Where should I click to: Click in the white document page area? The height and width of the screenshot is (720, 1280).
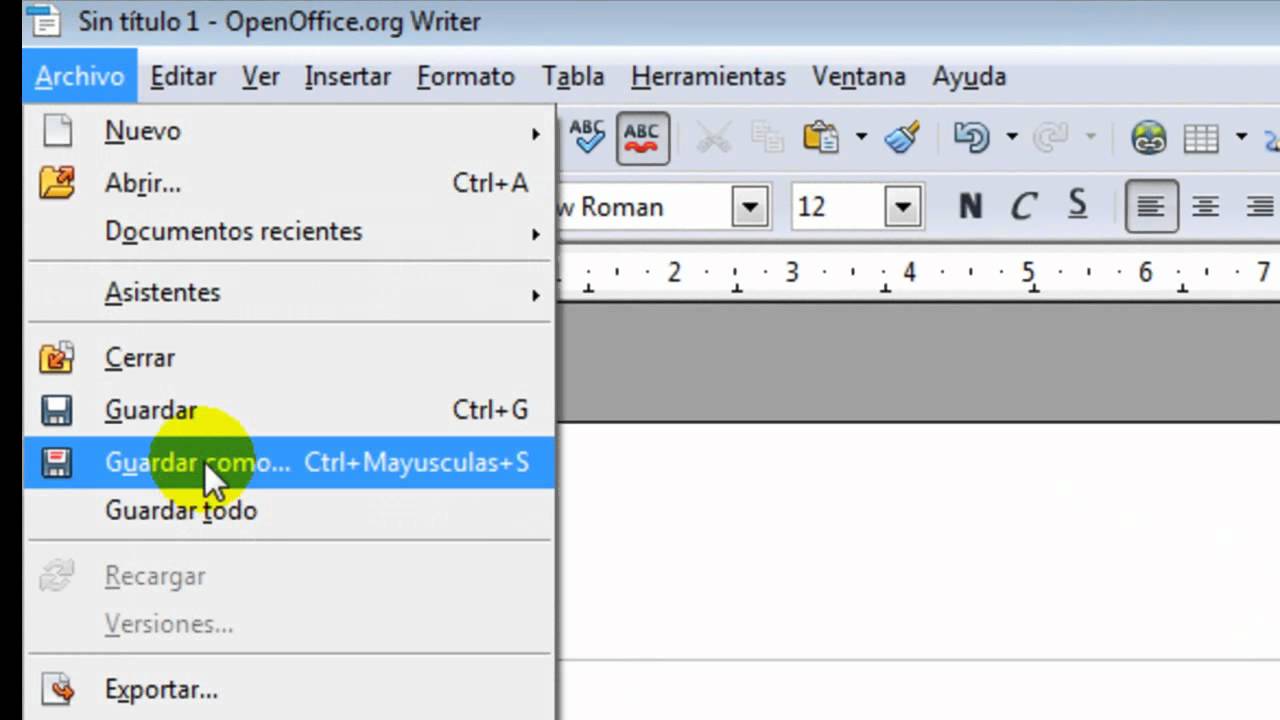918,571
